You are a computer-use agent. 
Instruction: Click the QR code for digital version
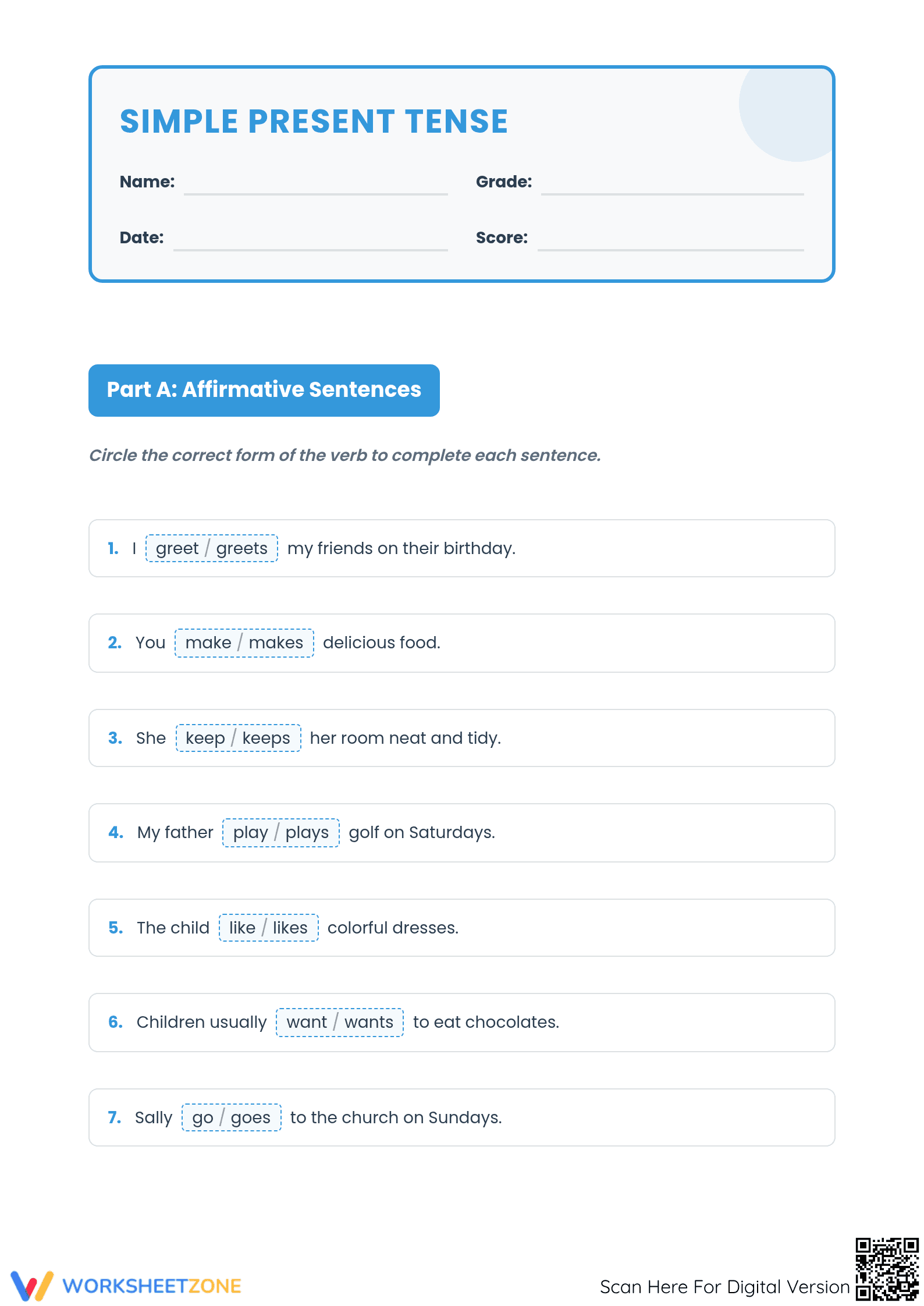coord(887,1269)
